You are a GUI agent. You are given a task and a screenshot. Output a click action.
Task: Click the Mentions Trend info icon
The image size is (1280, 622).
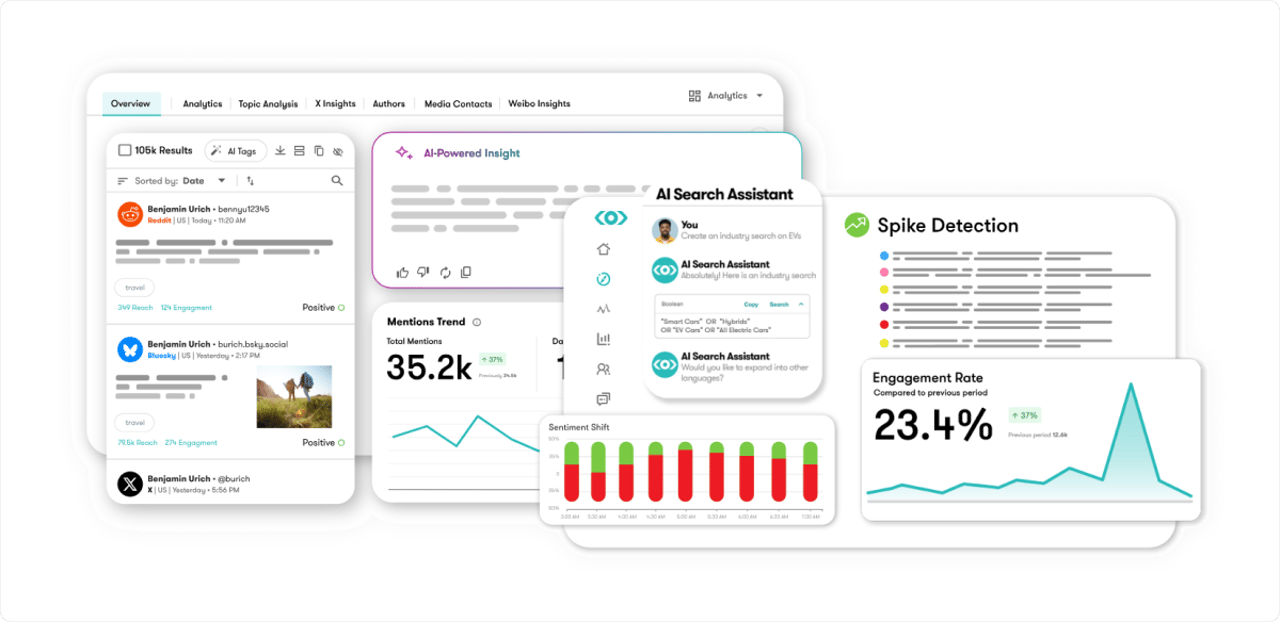476,322
